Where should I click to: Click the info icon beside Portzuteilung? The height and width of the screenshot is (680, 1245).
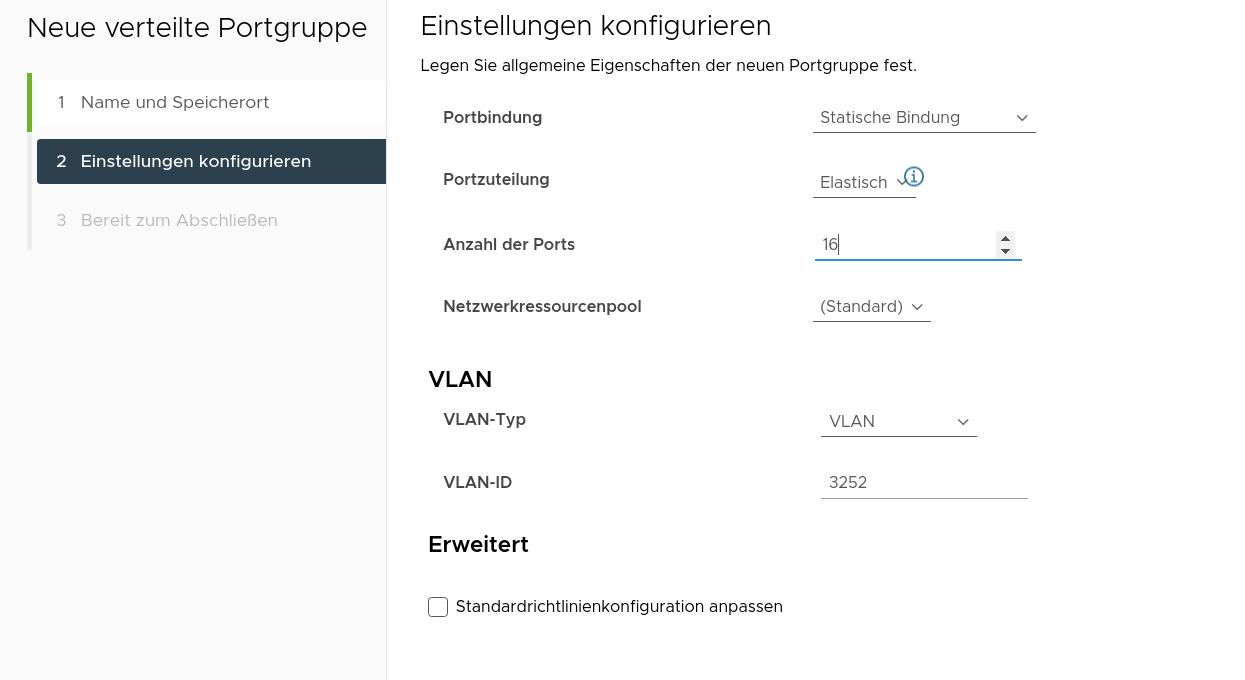(914, 177)
